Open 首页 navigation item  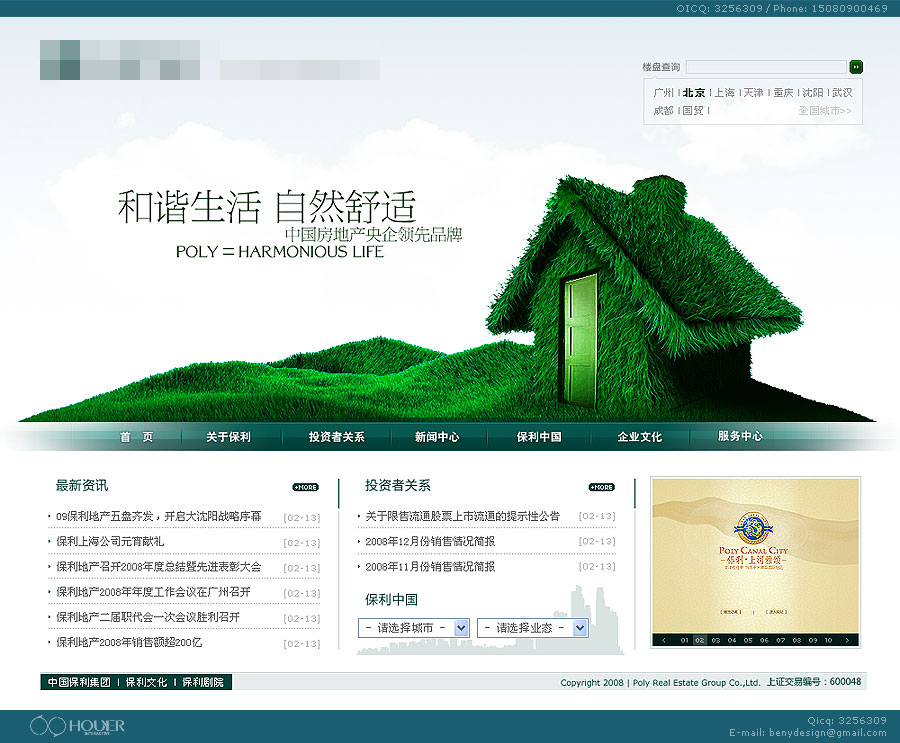tap(137, 437)
